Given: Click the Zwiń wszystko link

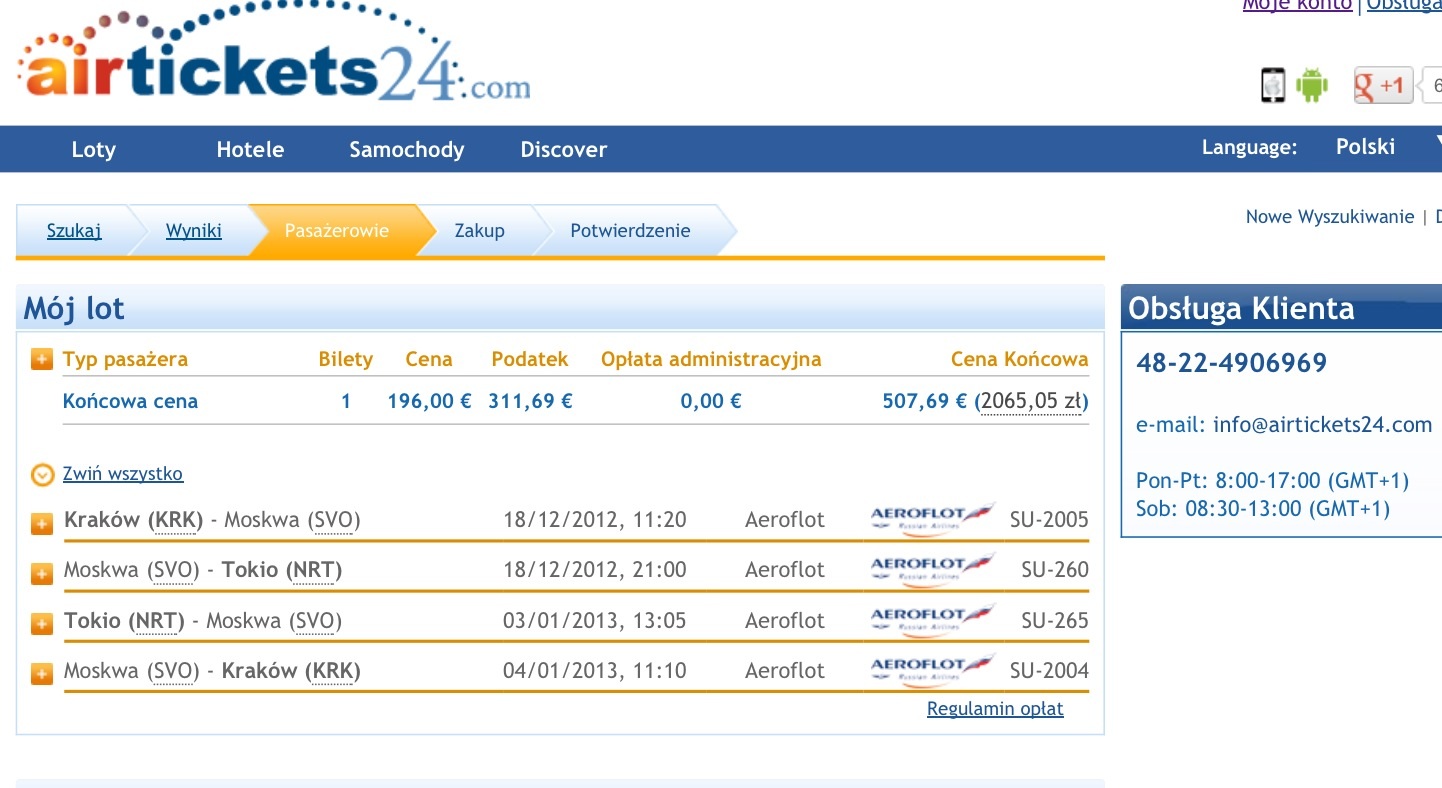Looking at the screenshot, I should click(123, 474).
